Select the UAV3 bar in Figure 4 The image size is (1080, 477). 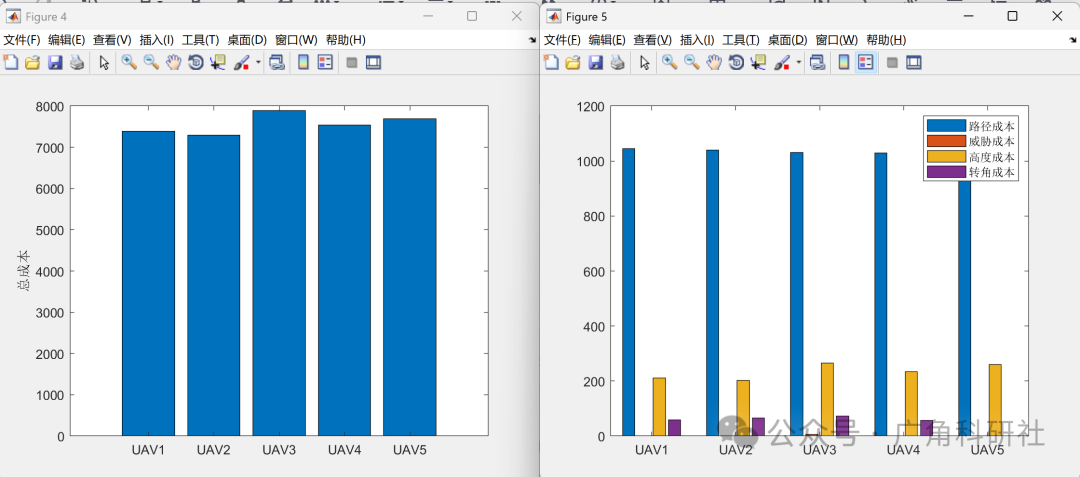(x=279, y=273)
